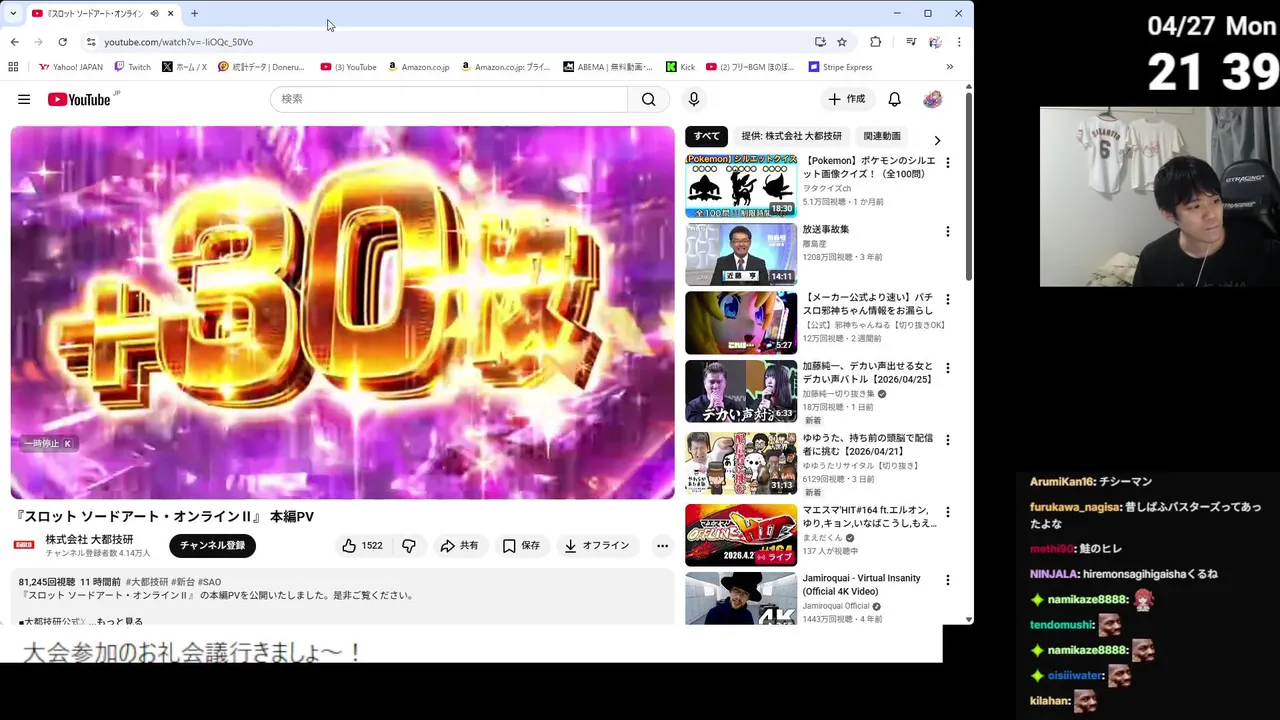Select the 提供: 株式会社 大都技研 chip
This screenshot has height=720, width=1280.
[791, 137]
